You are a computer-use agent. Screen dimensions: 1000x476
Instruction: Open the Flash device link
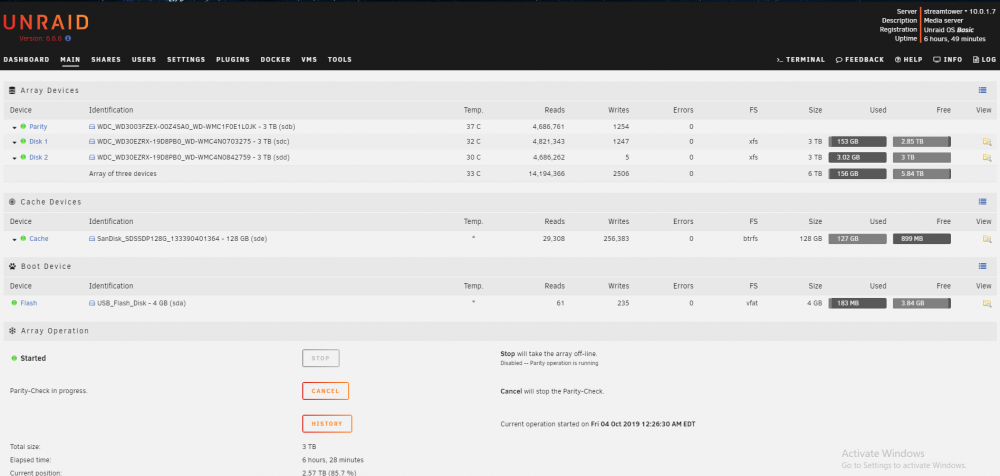point(29,303)
